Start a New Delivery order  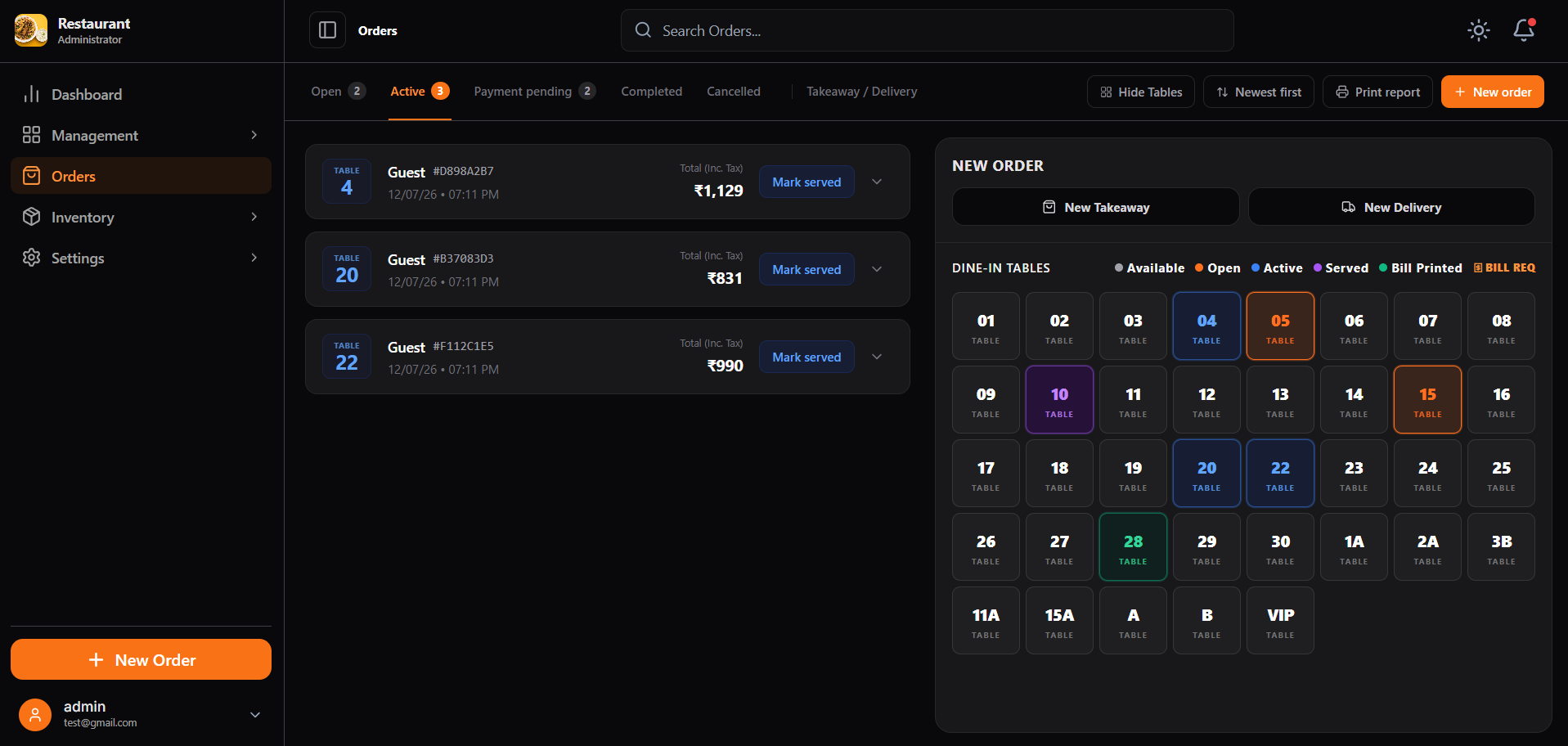tap(1391, 207)
